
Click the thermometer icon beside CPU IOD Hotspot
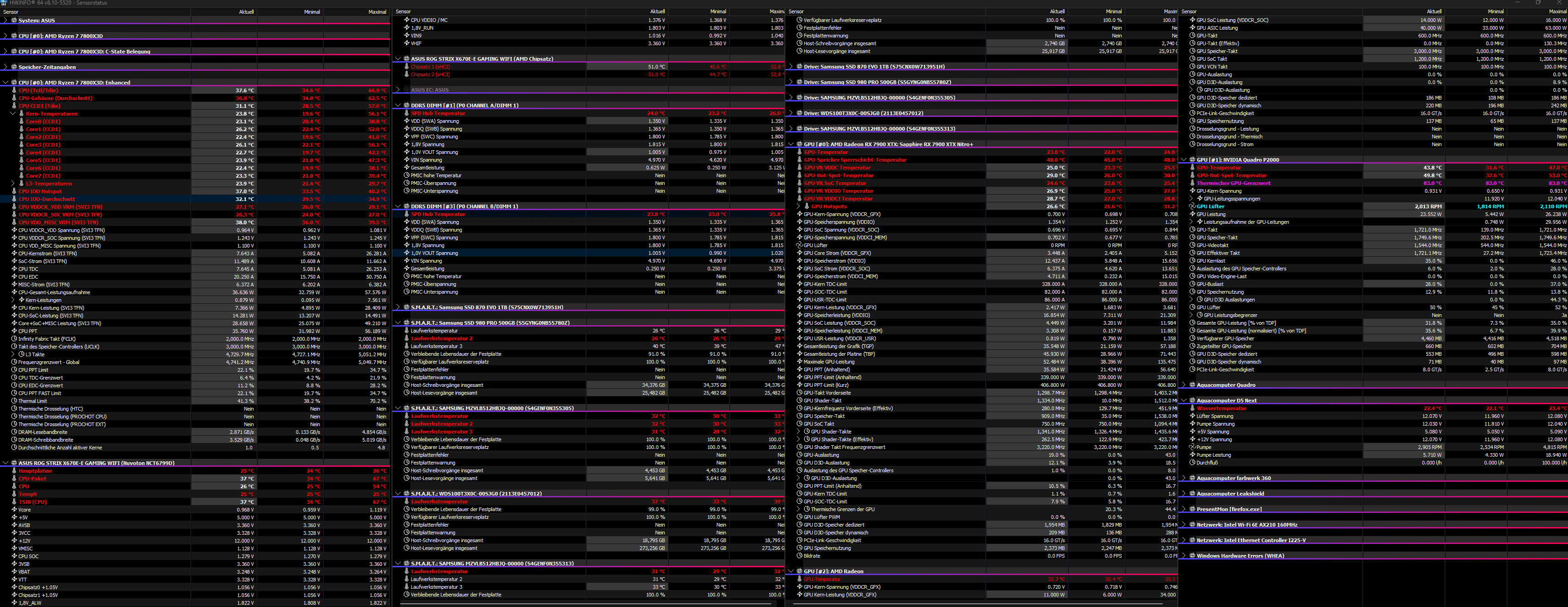(x=14, y=191)
